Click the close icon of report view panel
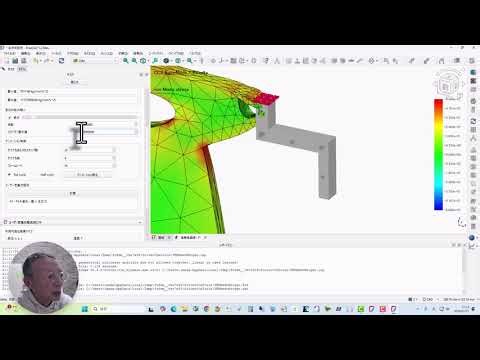This screenshot has width=480, height=360. 460,245
